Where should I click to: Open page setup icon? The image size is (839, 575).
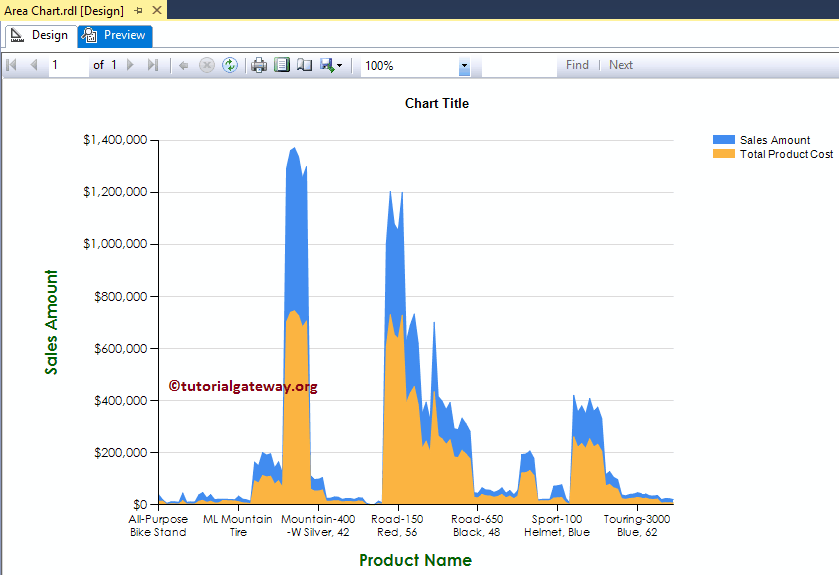pyautogui.click(x=304, y=65)
